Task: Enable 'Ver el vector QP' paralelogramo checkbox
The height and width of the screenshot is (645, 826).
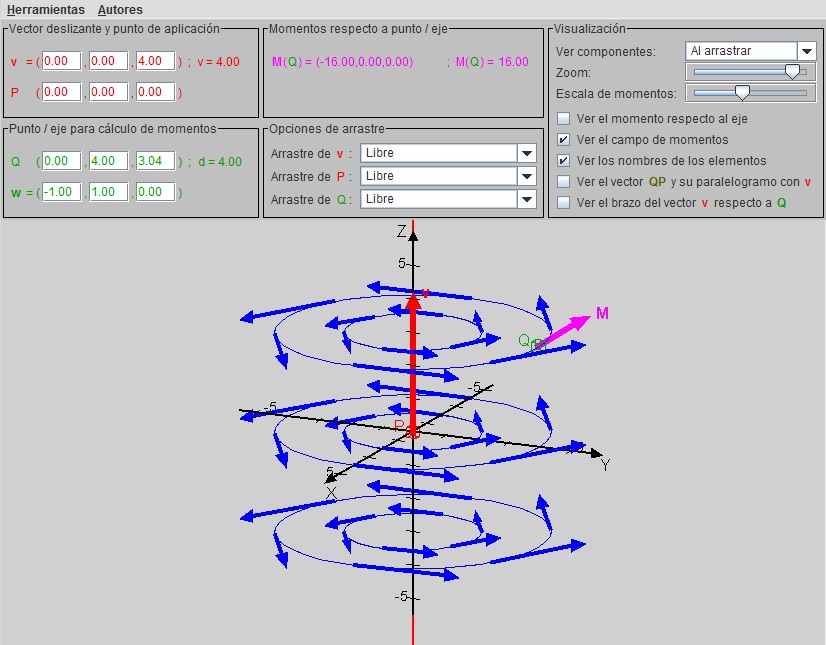Action: (564, 182)
